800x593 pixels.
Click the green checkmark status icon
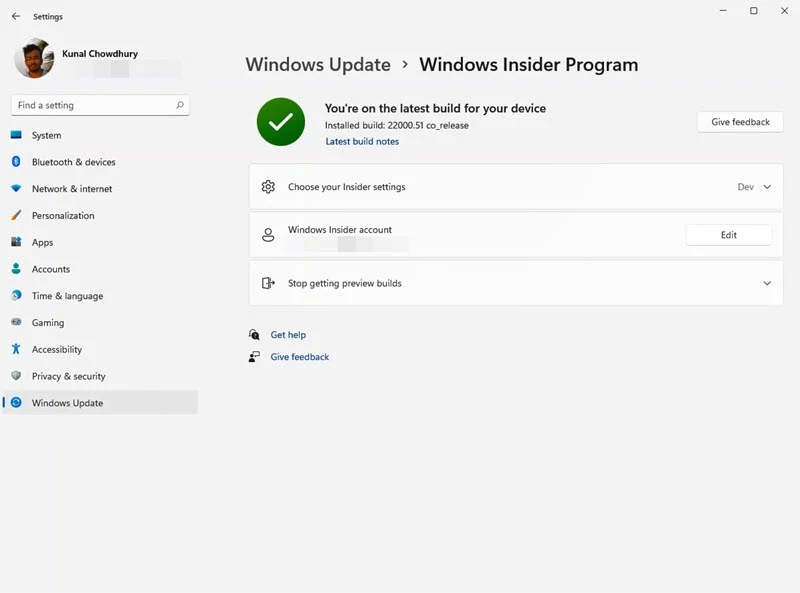pos(281,122)
